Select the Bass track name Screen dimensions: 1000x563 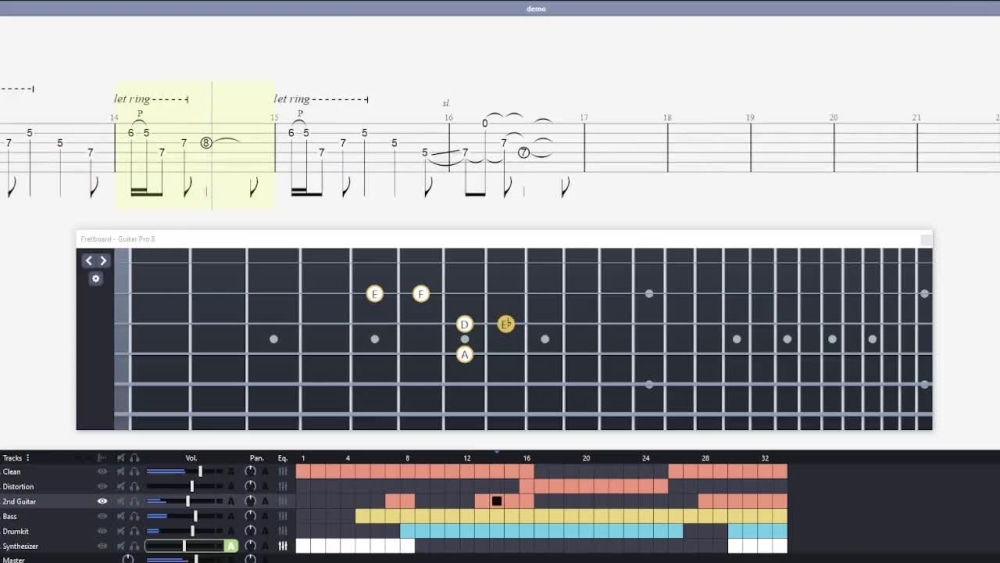pyautogui.click(x=10, y=516)
